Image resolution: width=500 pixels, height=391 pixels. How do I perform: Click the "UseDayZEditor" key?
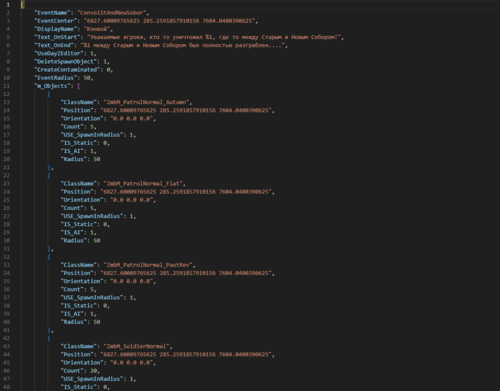click(x=59, y=53)
